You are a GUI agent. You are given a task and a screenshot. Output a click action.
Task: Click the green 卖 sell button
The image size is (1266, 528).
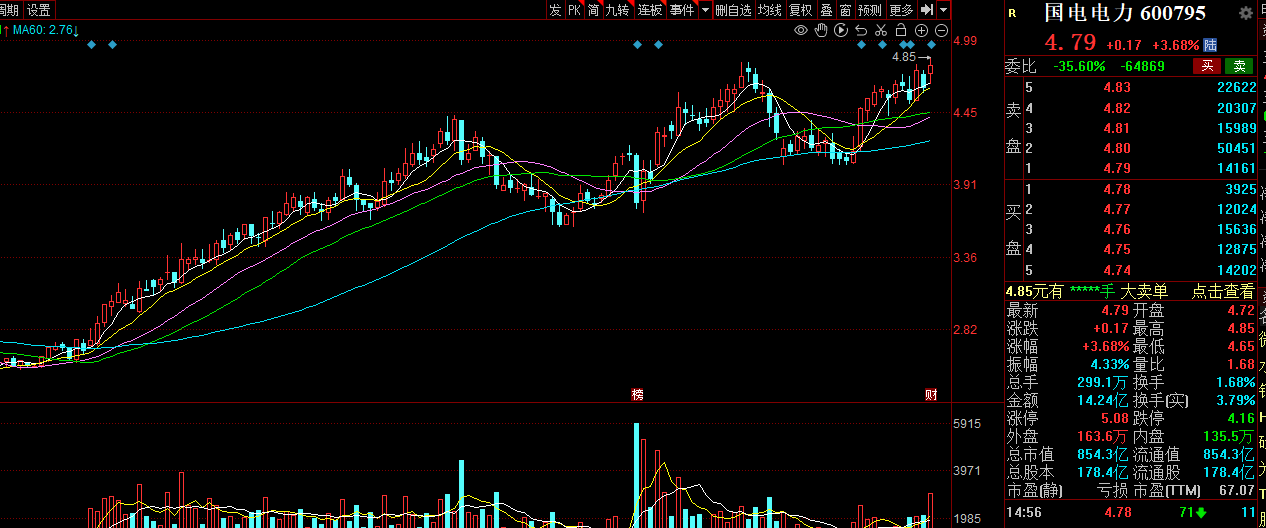point(1239,66)
